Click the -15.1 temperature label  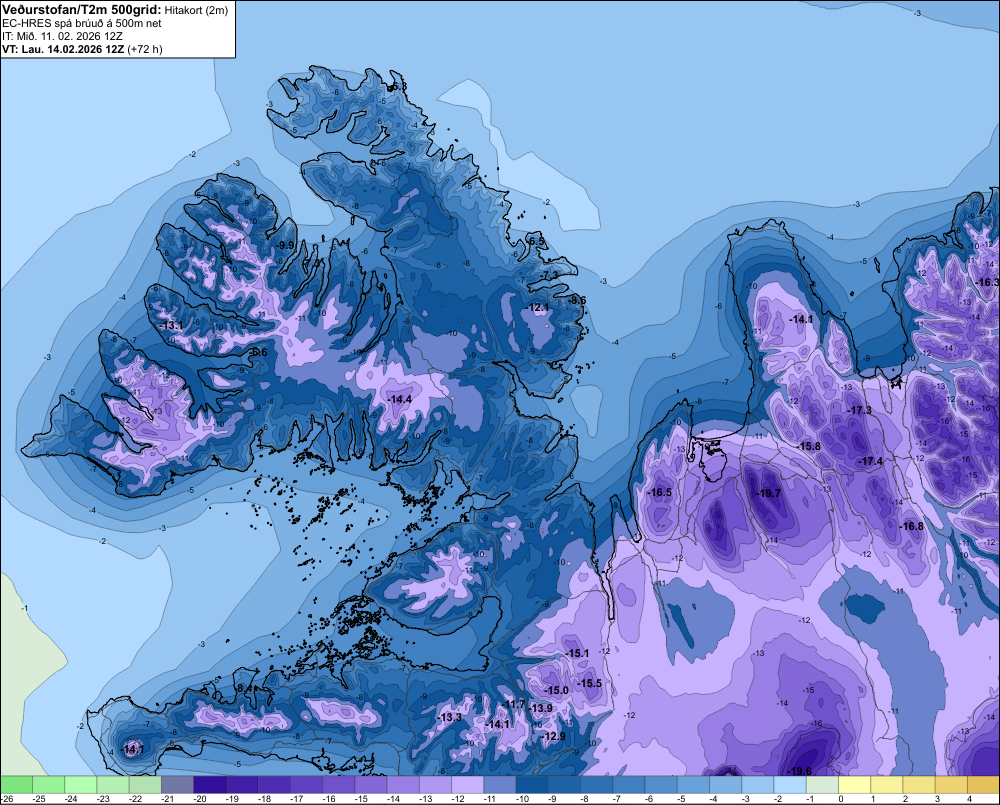[577, 653]
